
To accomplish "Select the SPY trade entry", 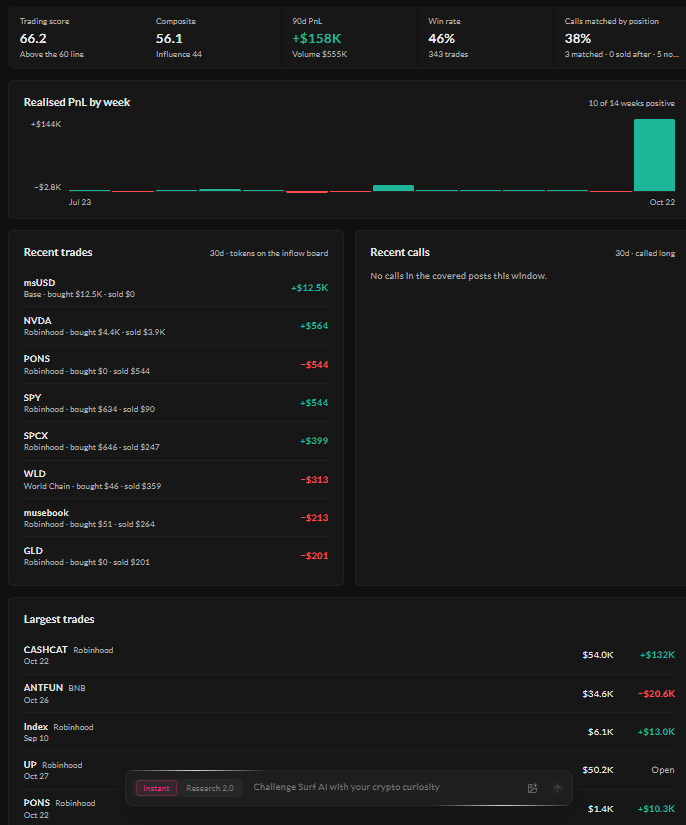I will tap(176, 403).
